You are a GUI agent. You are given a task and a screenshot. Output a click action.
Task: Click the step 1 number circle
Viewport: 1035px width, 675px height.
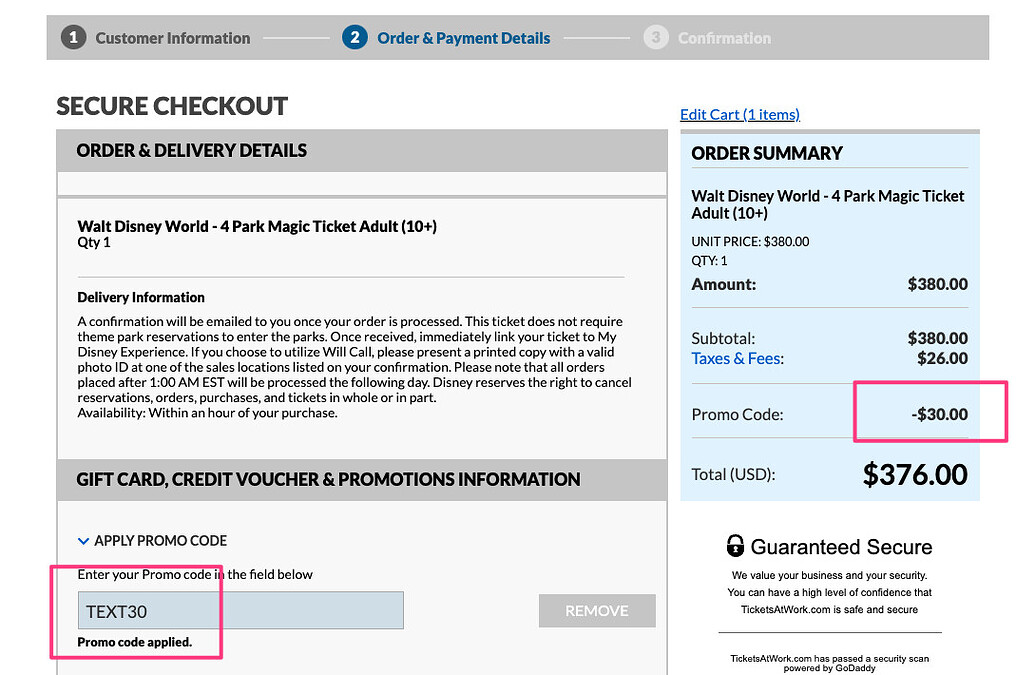point(73,38)
